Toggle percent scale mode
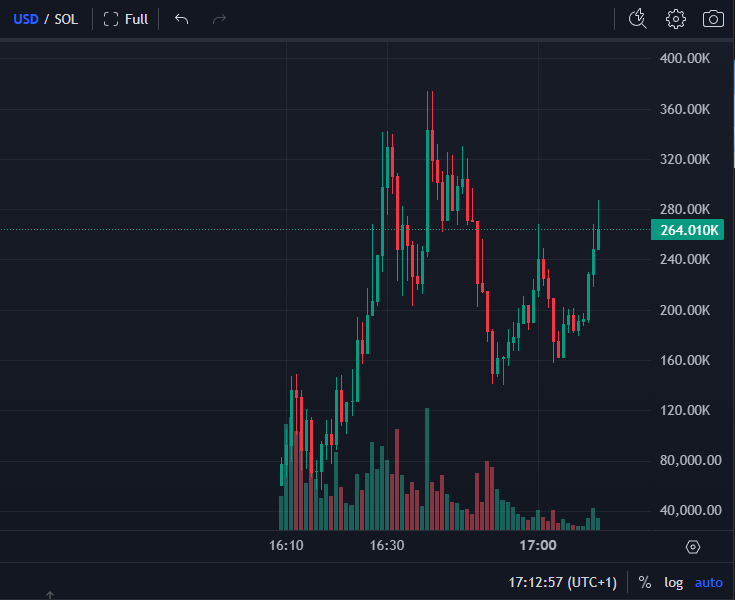This screenshot has width=735, height=600. [x=645, y=583]
